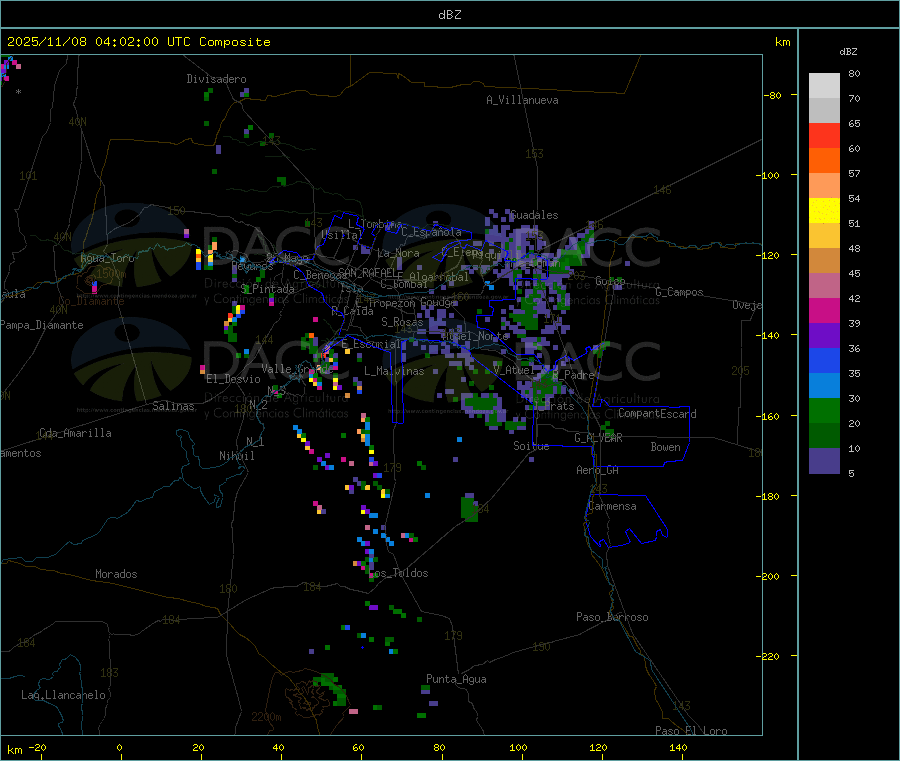This screenshot has width=900, height=761.
Task: Click the timestamp 2025/11/08 04:02:00 UTC Composite
Action: click(139, 42)
